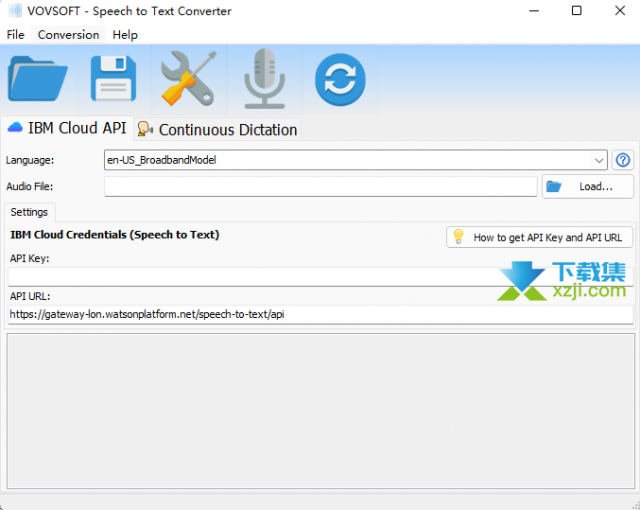
Task: Select the Settings tab
Action: 29,212
